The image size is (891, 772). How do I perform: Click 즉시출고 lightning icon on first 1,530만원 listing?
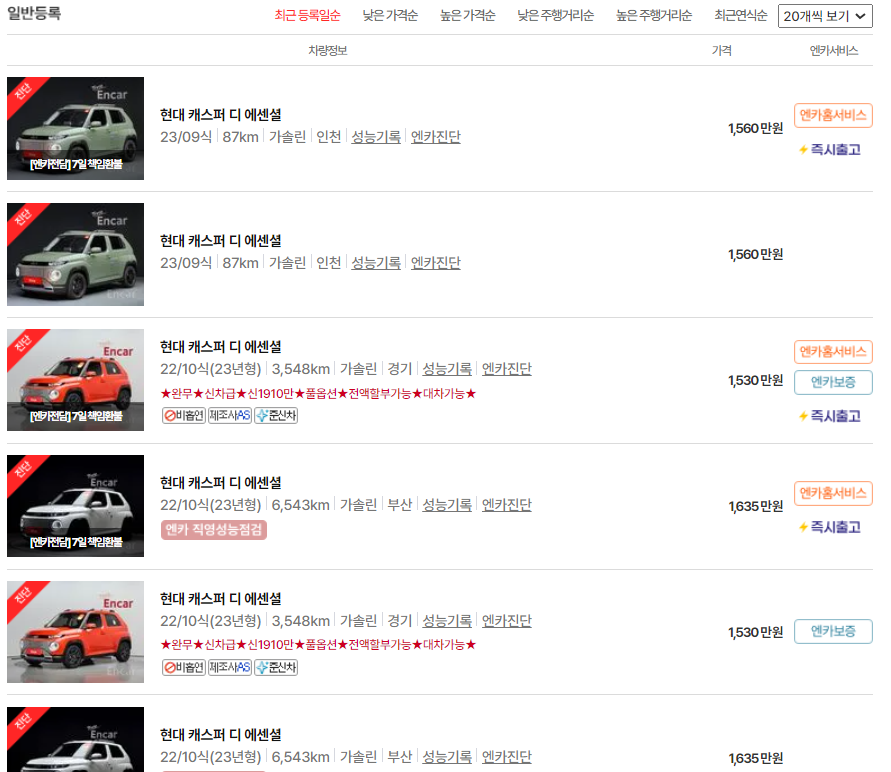coord(803,416)
